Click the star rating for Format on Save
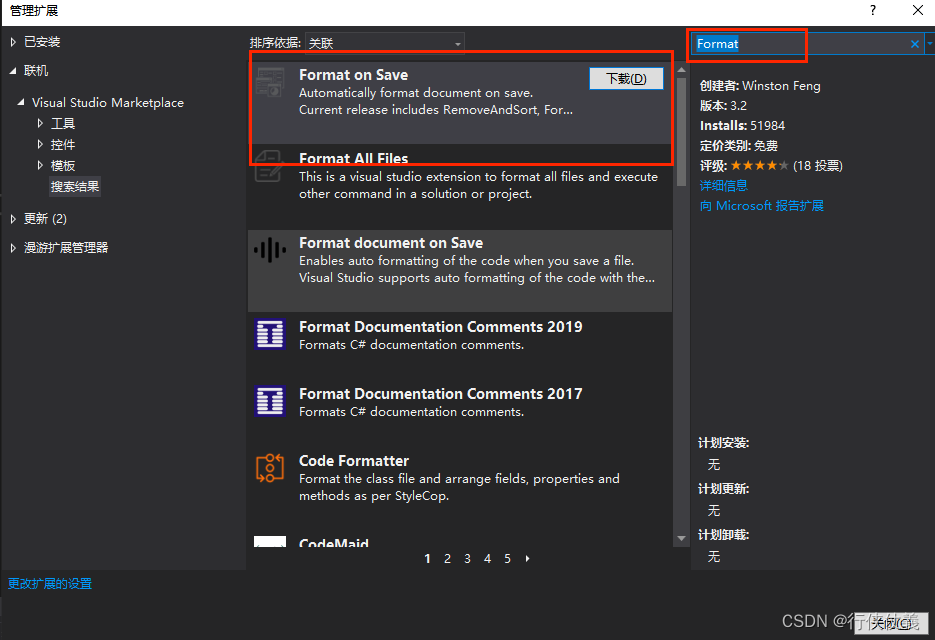The image size is (935, 640). pyautogui.click(x=759, y=165)
